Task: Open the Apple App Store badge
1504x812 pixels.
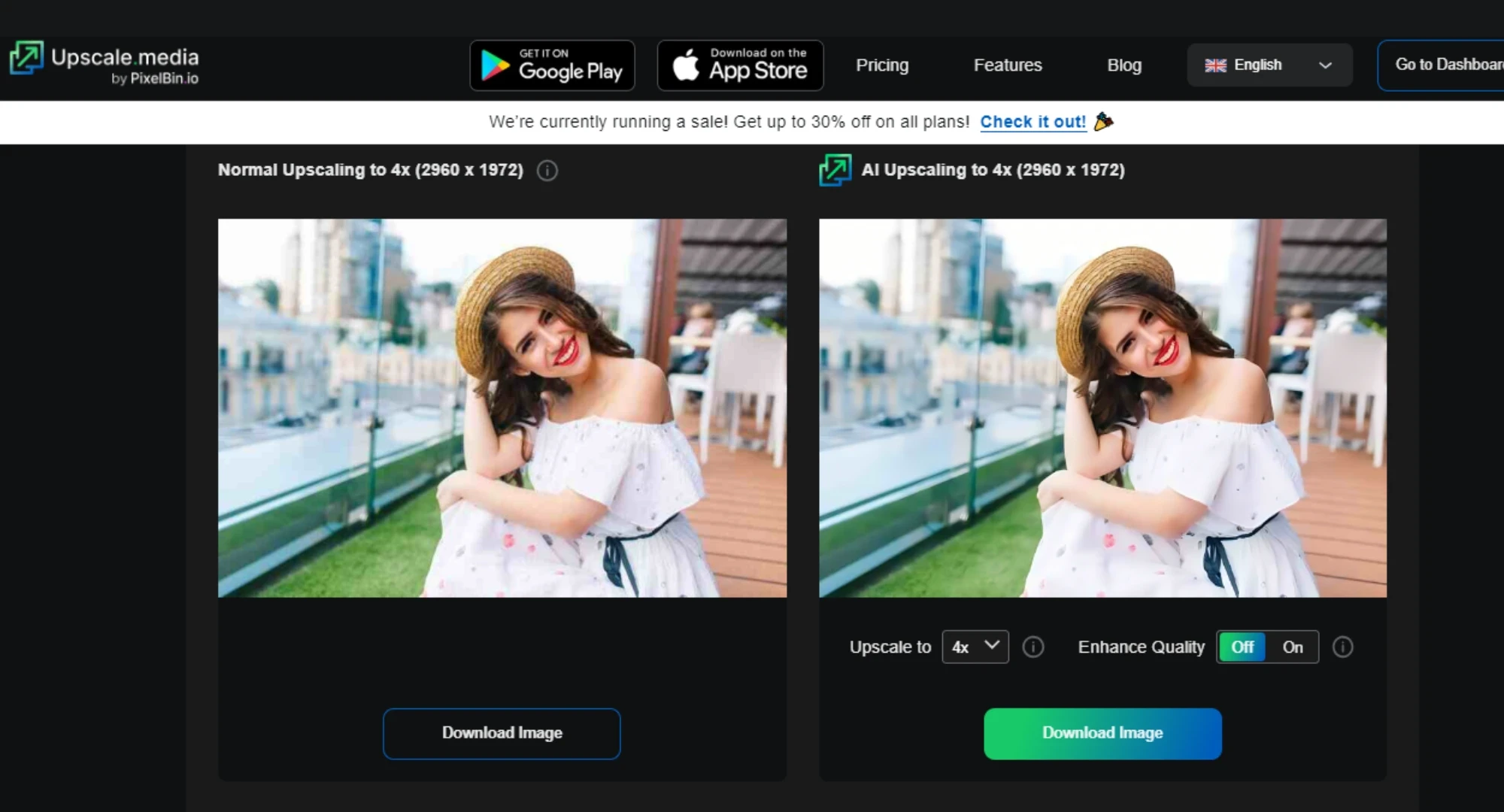Action: pos(740,65)
